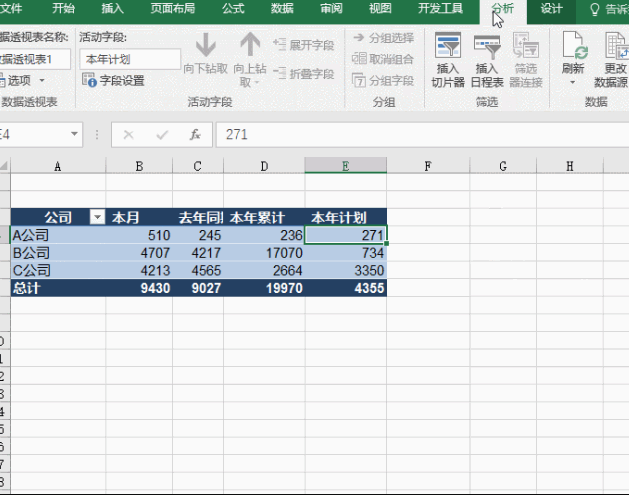Open Field Settings (字段设置)
Screen dimensions: 629x495
[x=113, y=80]
